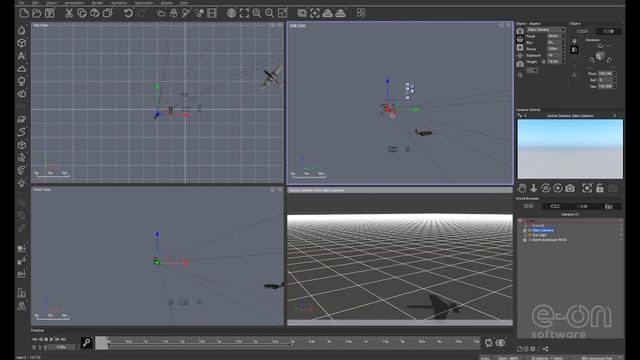Click the timeline go-to-end button
Image resolution: width=640 pixels, height=360 pixels.
[64, 339]
